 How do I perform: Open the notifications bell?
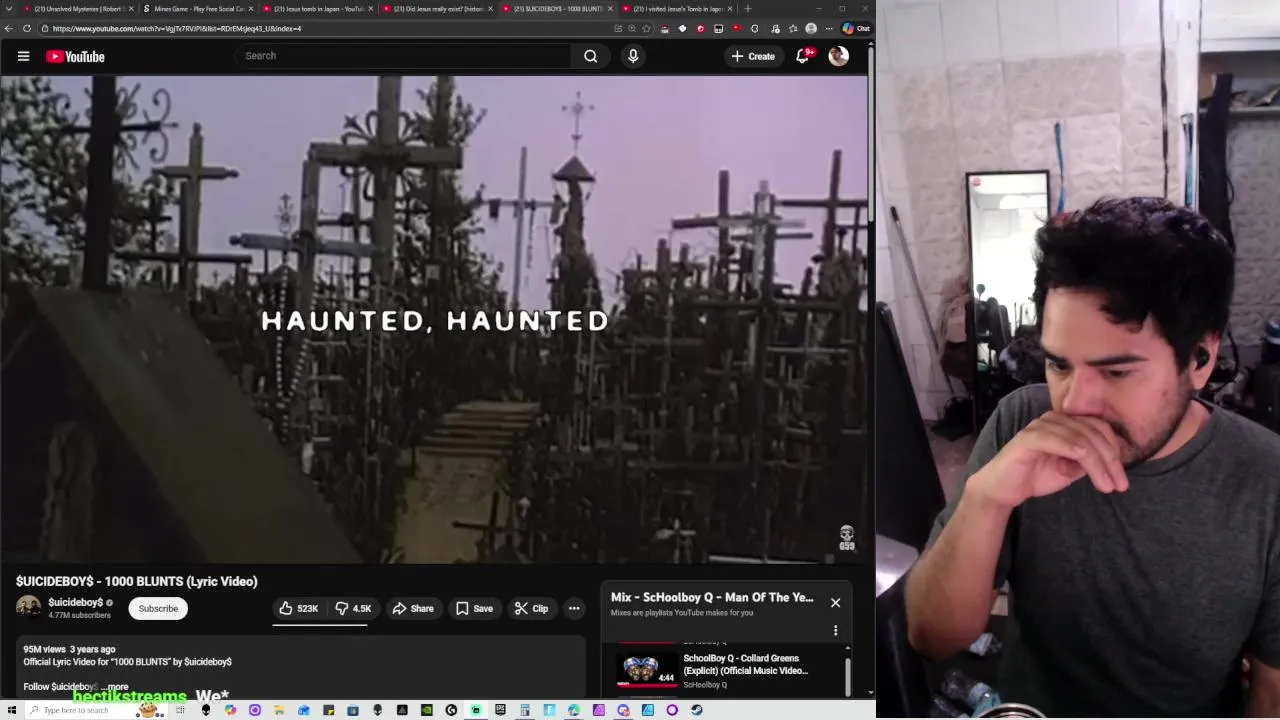(x=802, y=56)
